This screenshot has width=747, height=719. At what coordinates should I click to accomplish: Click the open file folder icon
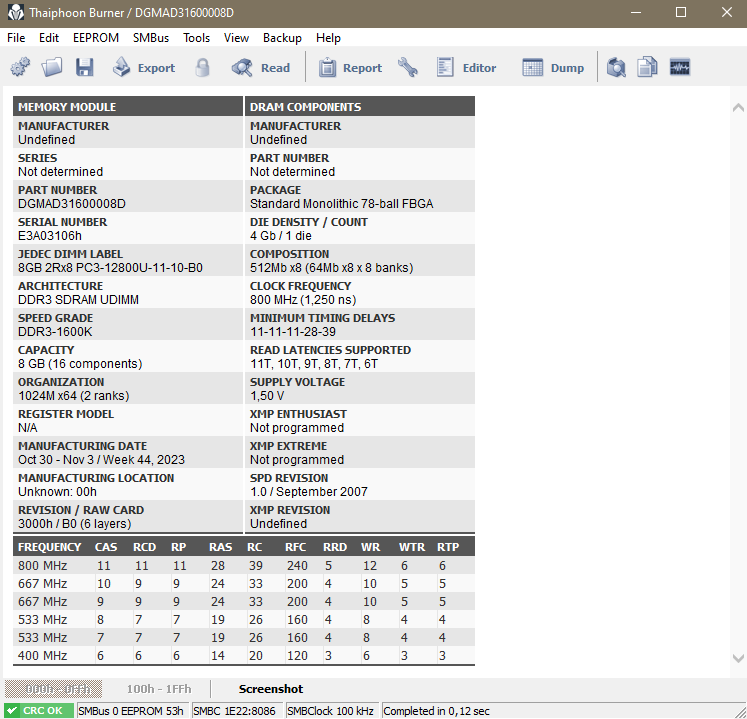[x=52, y=67]
